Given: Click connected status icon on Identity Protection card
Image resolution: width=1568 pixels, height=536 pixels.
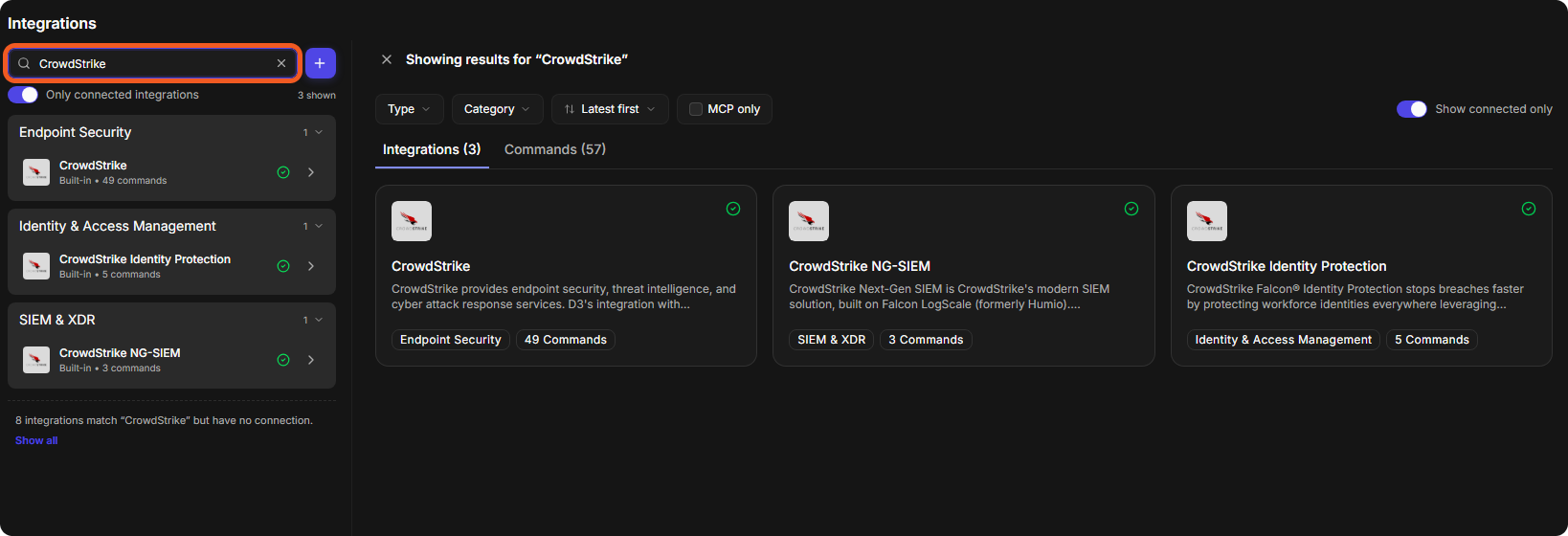Looking at the screenshot, I should click(x=1529, y=209).
